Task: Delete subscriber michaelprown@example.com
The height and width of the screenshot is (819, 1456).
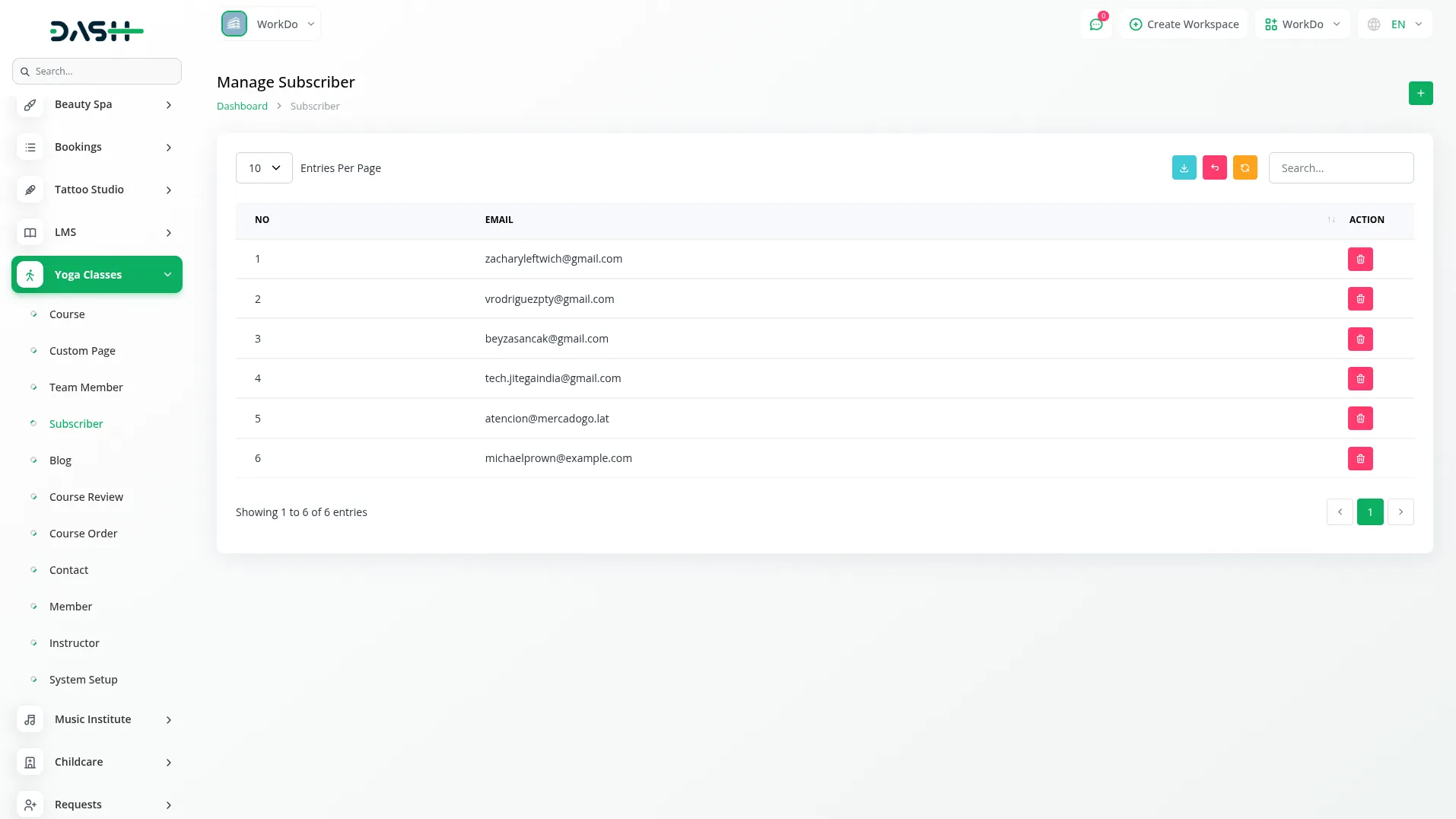Action: (x=1360, y=458)
